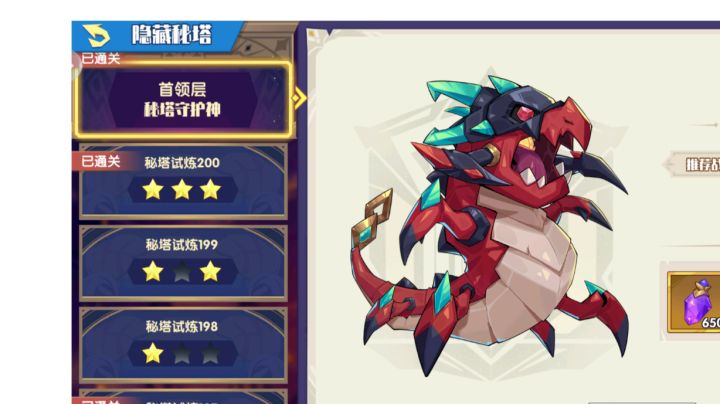This screenshot has width=720, height=404.
Task: Click the purple potion reward icon
Action: coord(697,302)
